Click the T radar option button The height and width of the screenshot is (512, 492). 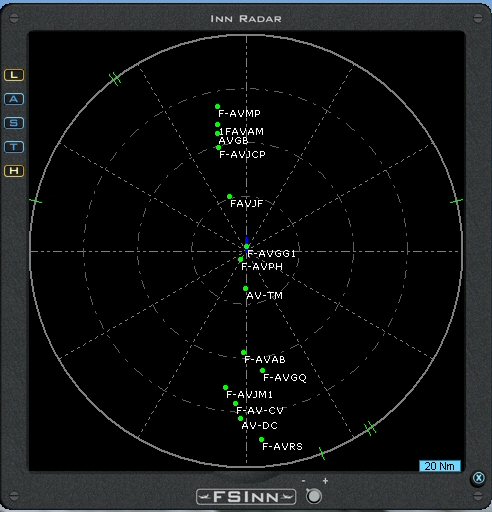tap(14, 147)
